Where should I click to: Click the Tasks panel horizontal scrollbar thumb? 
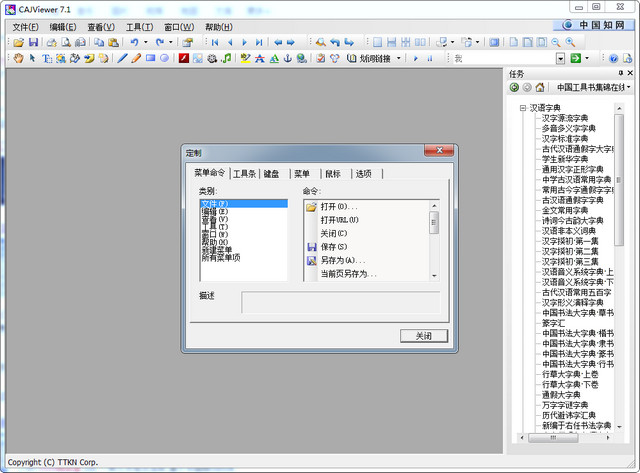[x=553, y=437]
